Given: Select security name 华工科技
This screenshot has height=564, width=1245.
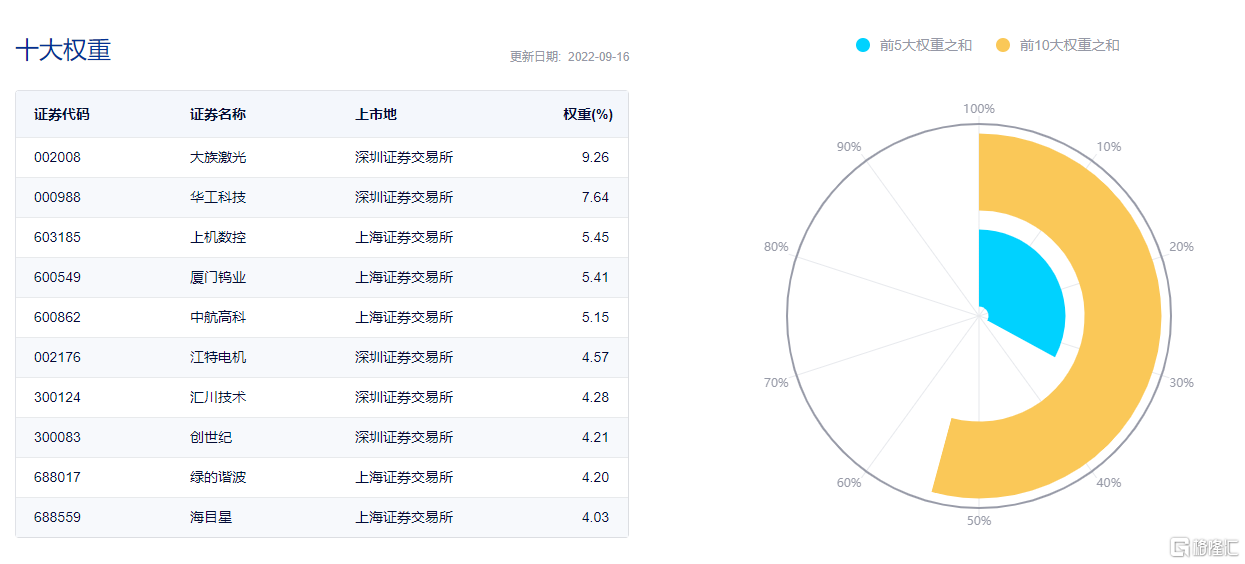Looking at the screenshot, I should click(218, 197).
